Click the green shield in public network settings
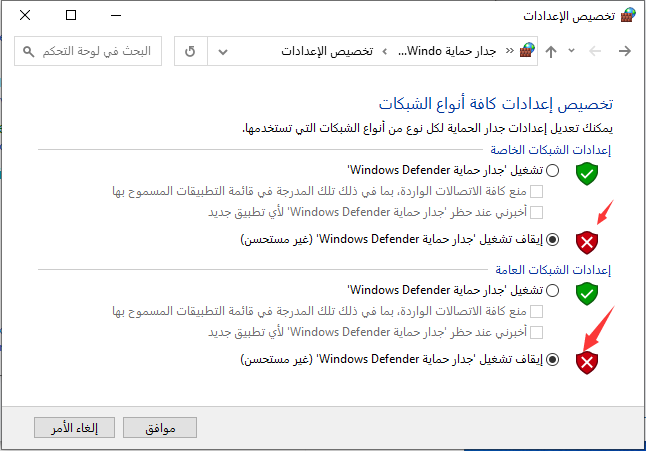 587,294
